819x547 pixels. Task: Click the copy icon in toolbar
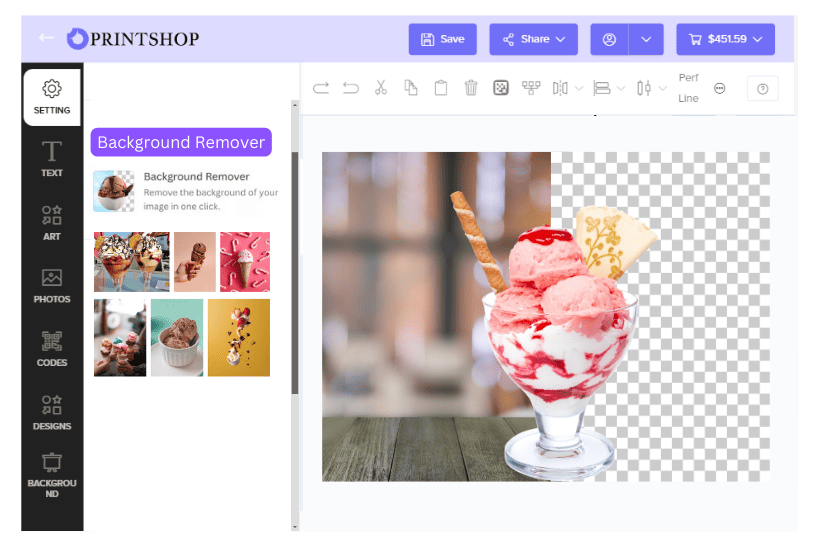411,88
